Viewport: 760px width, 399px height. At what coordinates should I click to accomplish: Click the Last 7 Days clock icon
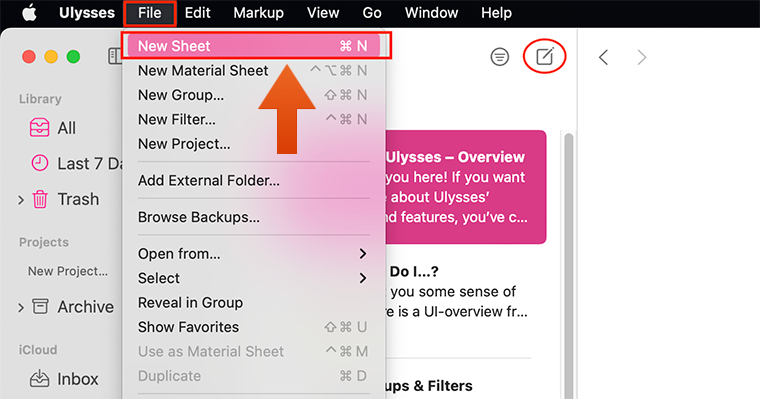(x=40, y=163)
